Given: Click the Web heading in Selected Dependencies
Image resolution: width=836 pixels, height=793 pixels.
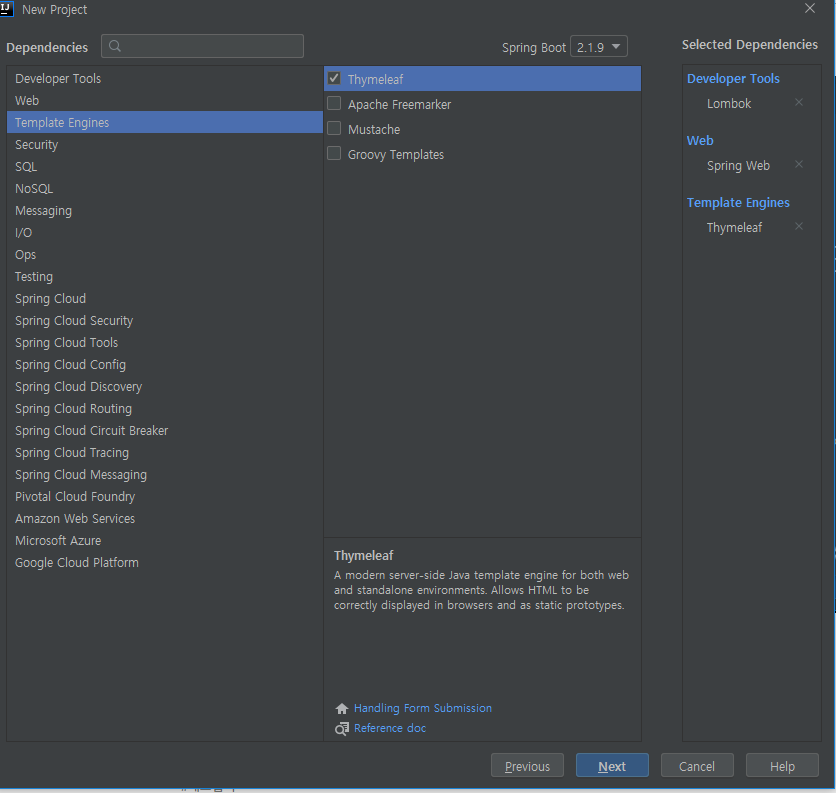Looking at the screenshot, I should coord(700,140).
